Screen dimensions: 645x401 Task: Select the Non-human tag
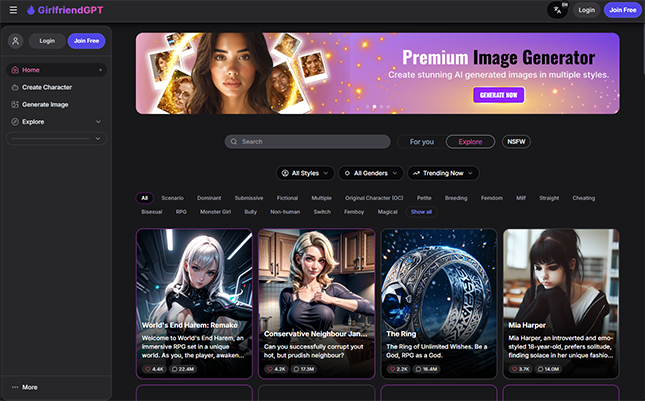tap(285, 212)
